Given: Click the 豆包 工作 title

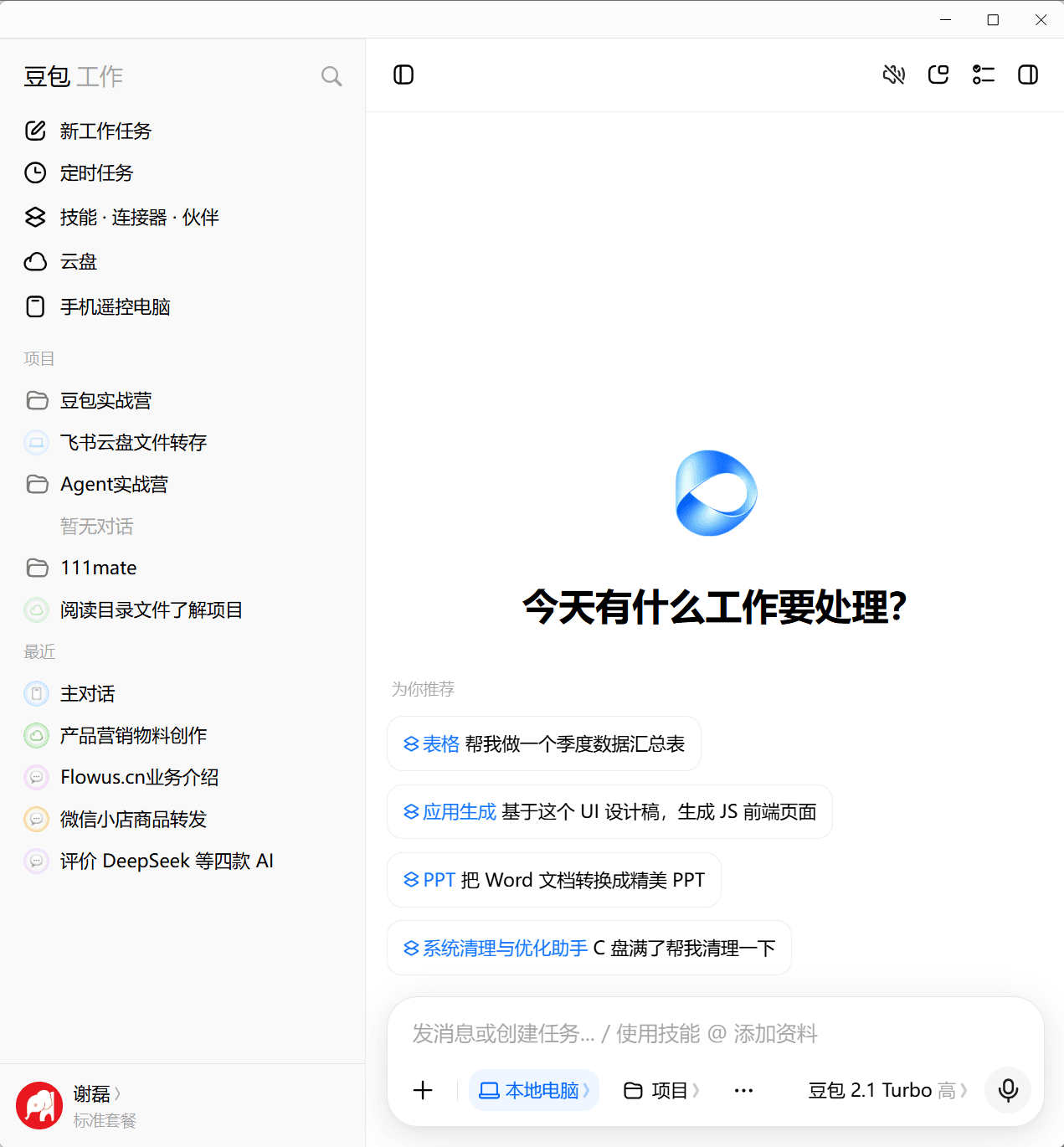Looking at the screenshot, I should tap(74, 76).
